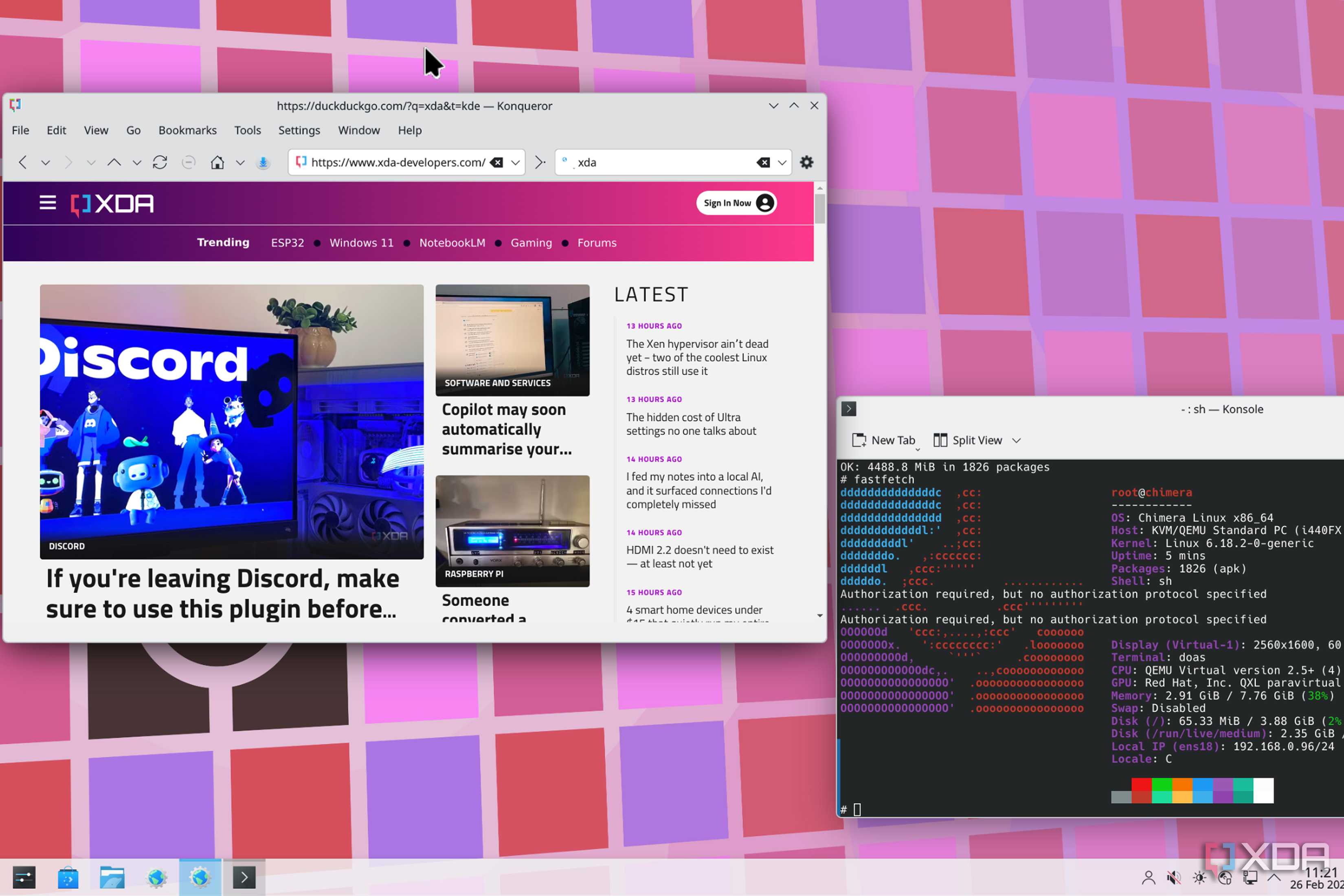This screenshot has height=896, width=1344.
Task: Open the Up button's dropdown arrow
Action: [136, 163]
